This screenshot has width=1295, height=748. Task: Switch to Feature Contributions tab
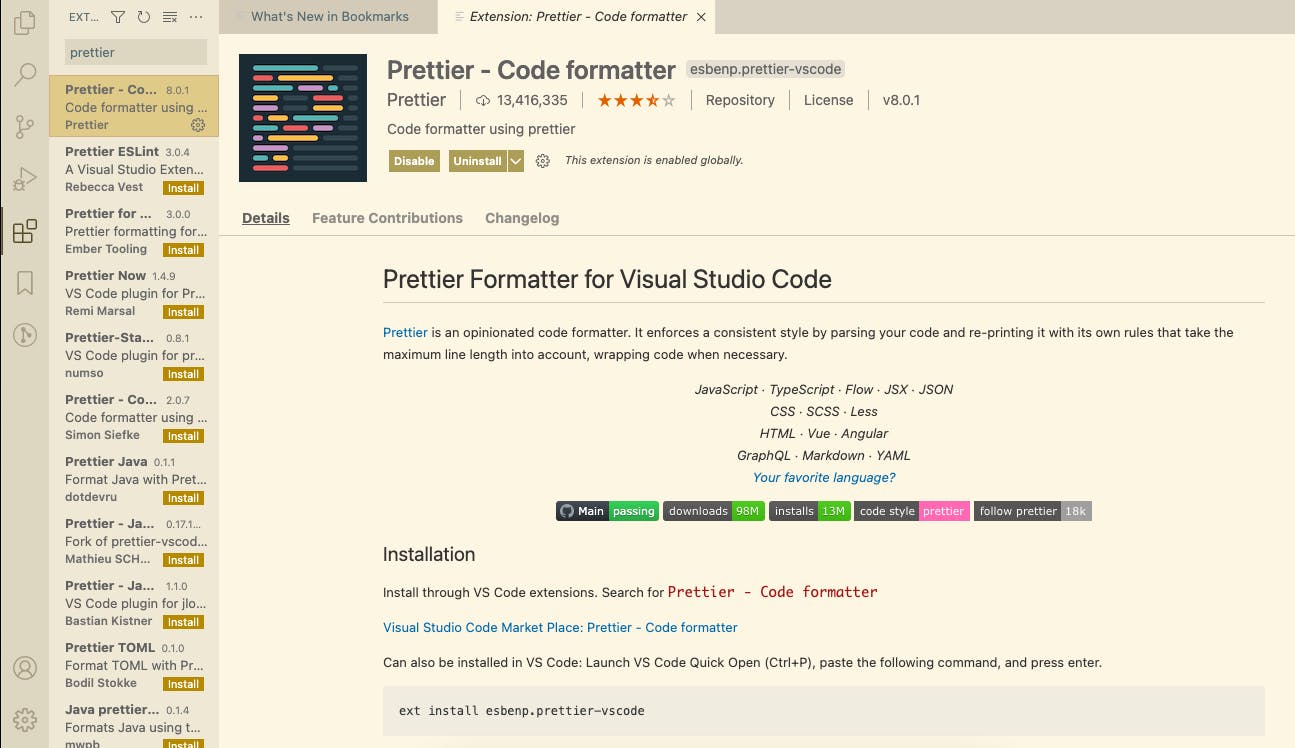[x=387, y=218]
